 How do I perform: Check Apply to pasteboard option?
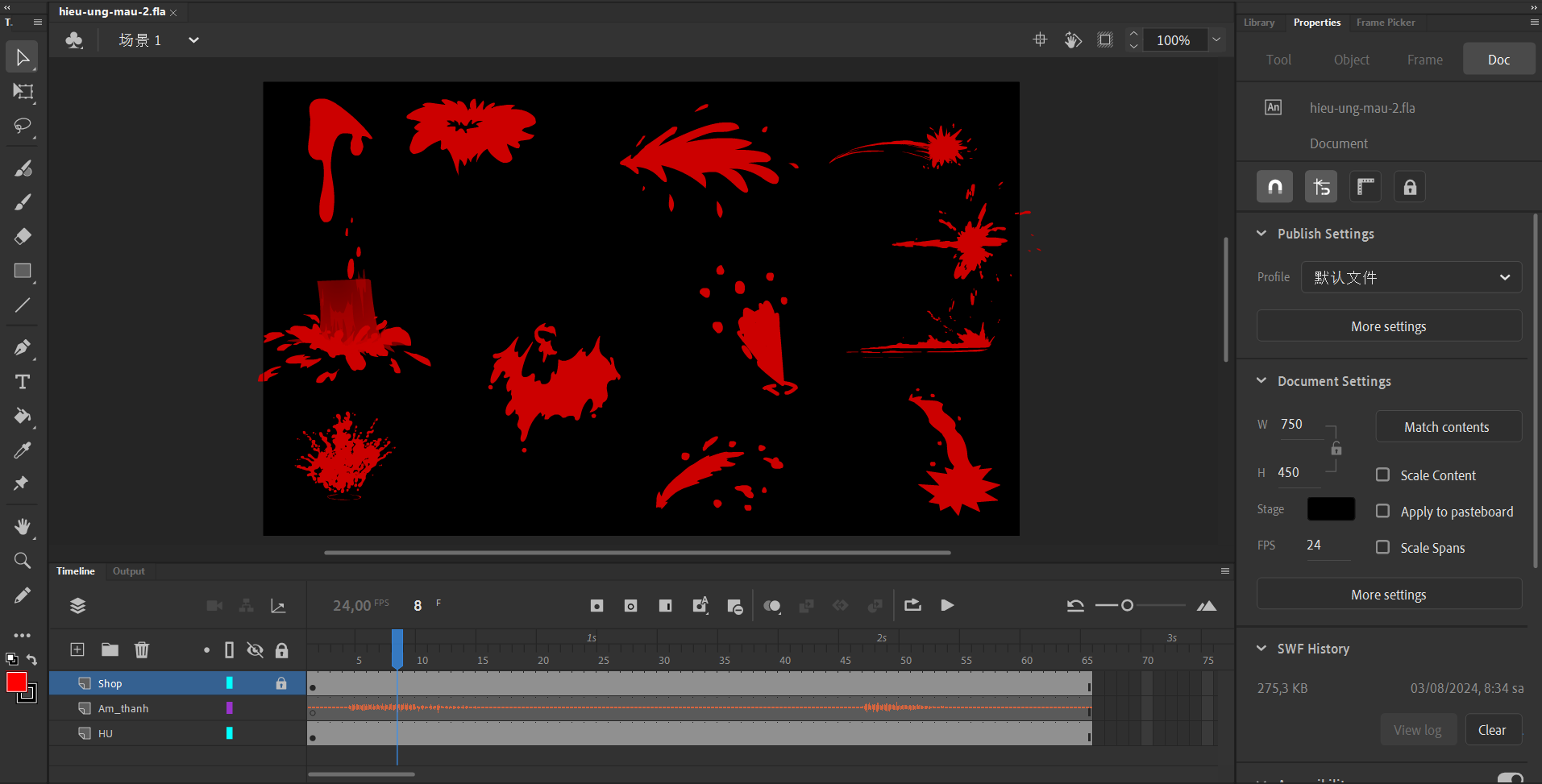point(1382,511)
